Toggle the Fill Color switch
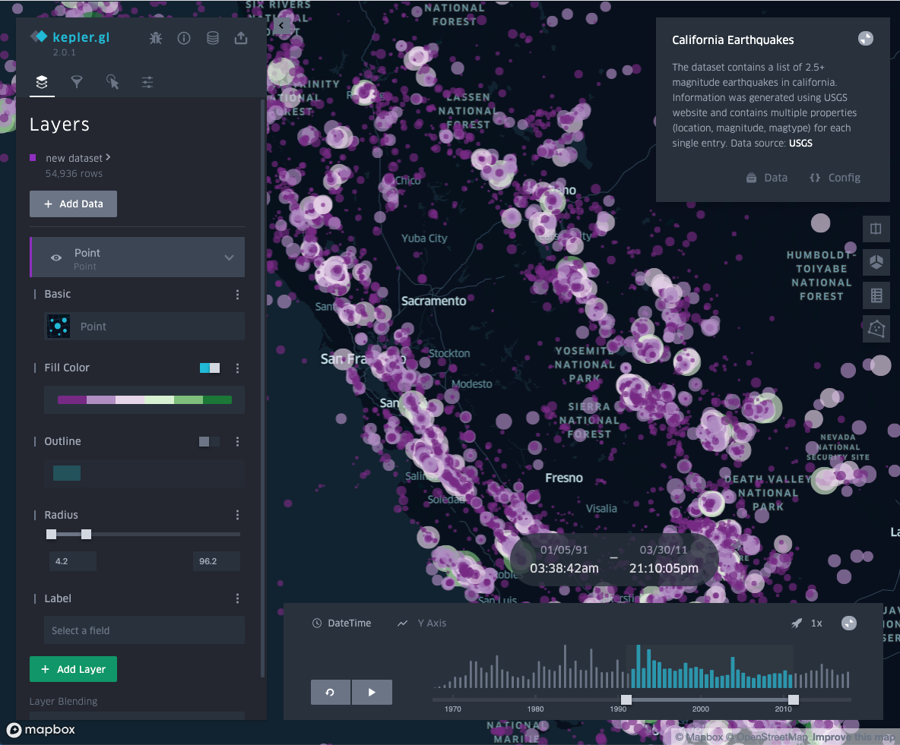The height and width of the screenshot is (745, 900). click(210, 368)
